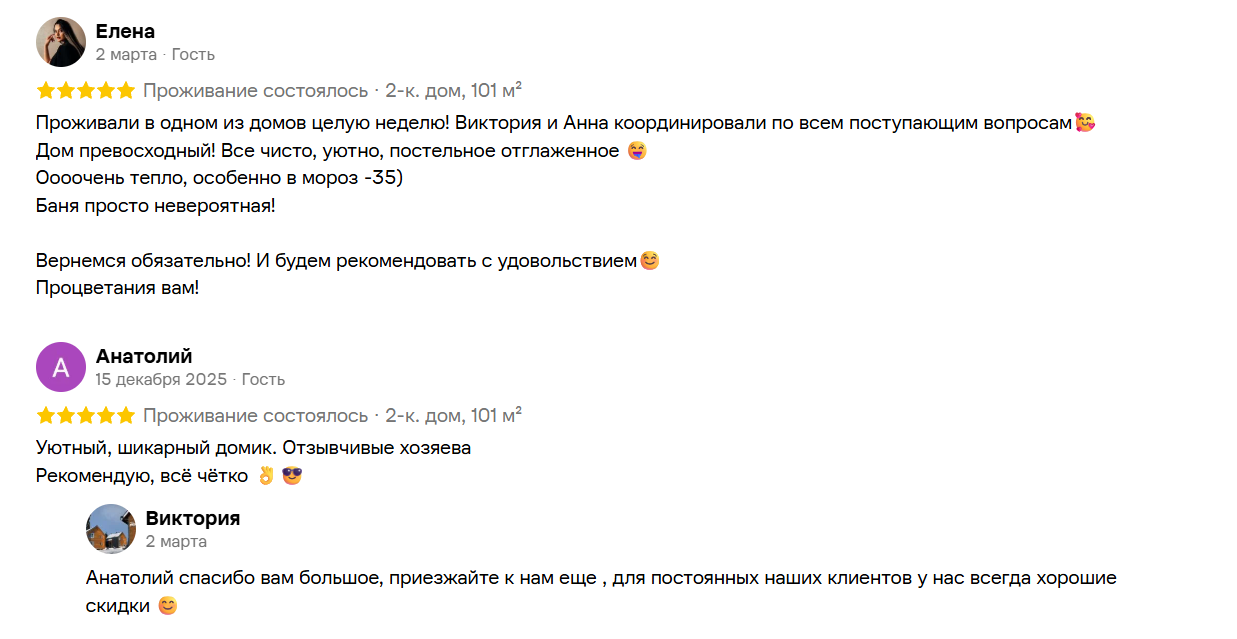Click the reviewer name Елена

click(x=125, y=31)
